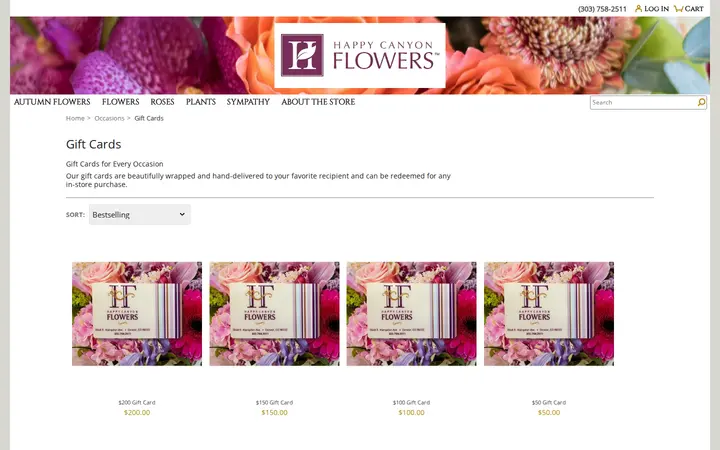
Task: Click the $100.00 price
Action: tap(411, 412)
